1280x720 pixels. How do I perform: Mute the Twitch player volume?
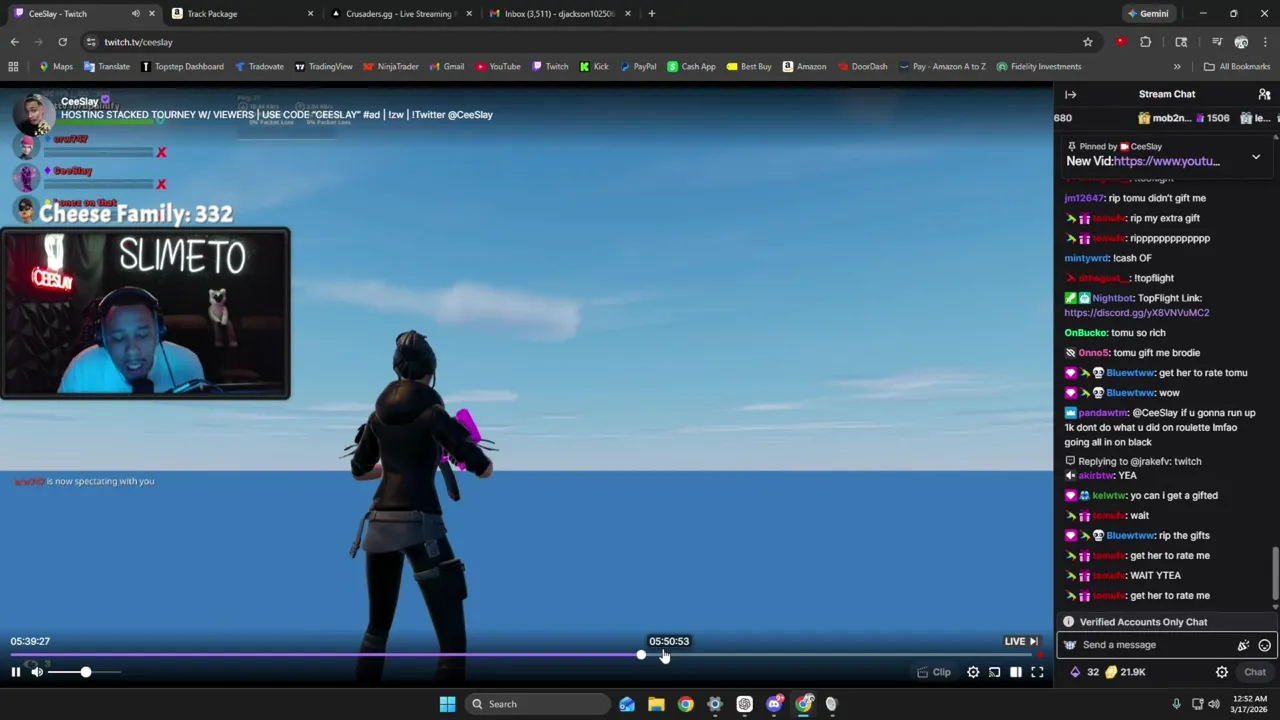click(37, 672)
